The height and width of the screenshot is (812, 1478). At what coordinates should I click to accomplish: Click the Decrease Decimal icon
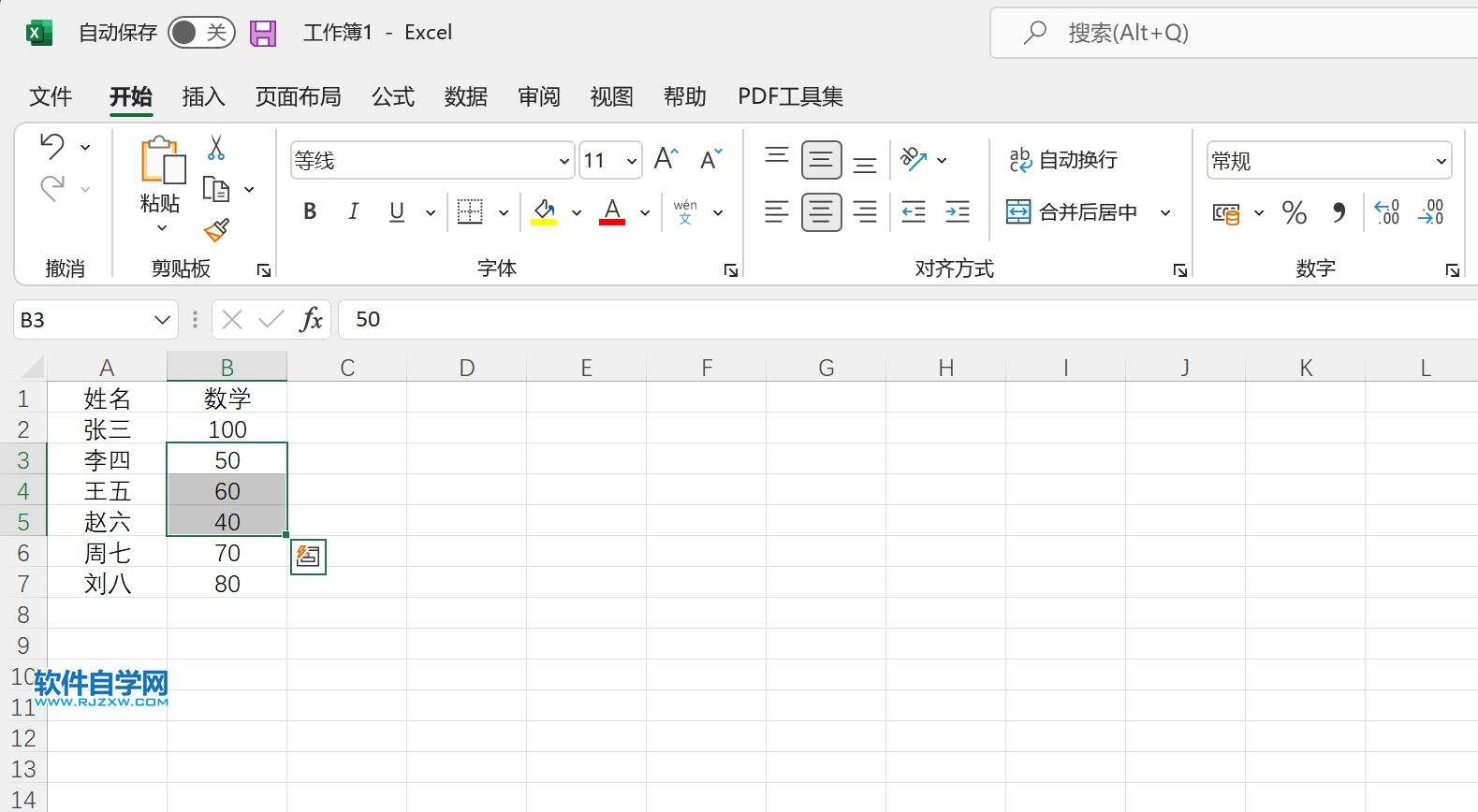click(1431, 212)
